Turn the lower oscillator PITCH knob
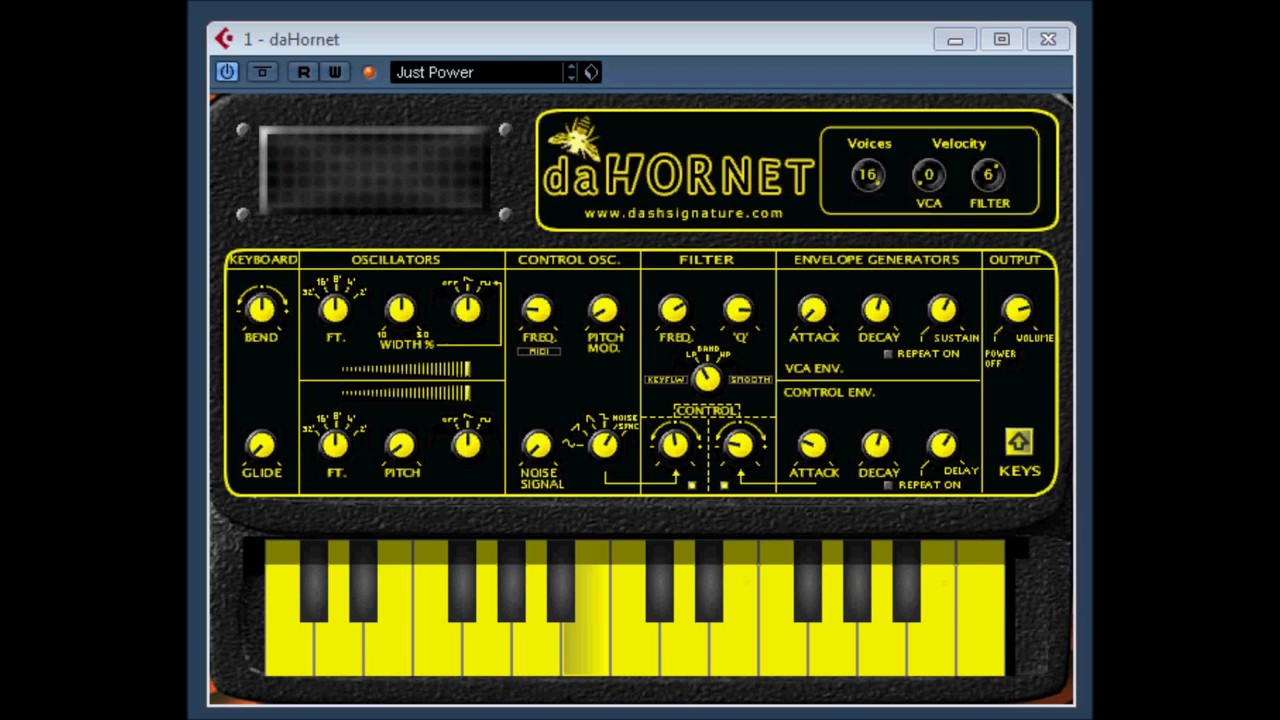This screenshot has height=720, width=1280. click(401, 445)
